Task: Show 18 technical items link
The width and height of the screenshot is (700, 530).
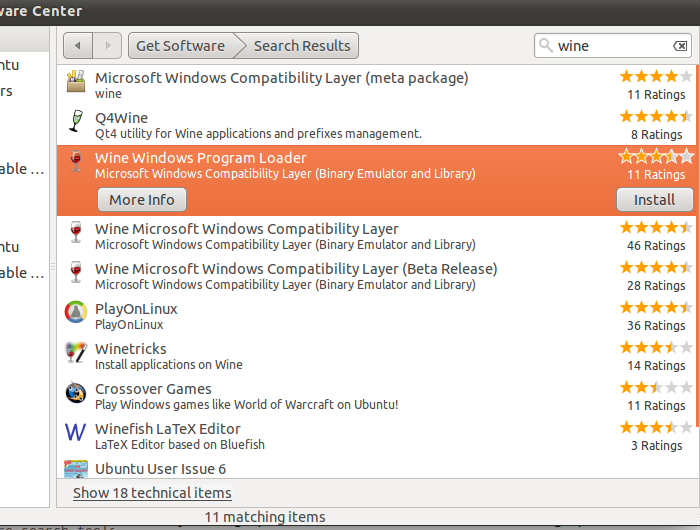Action: point(152,493)
